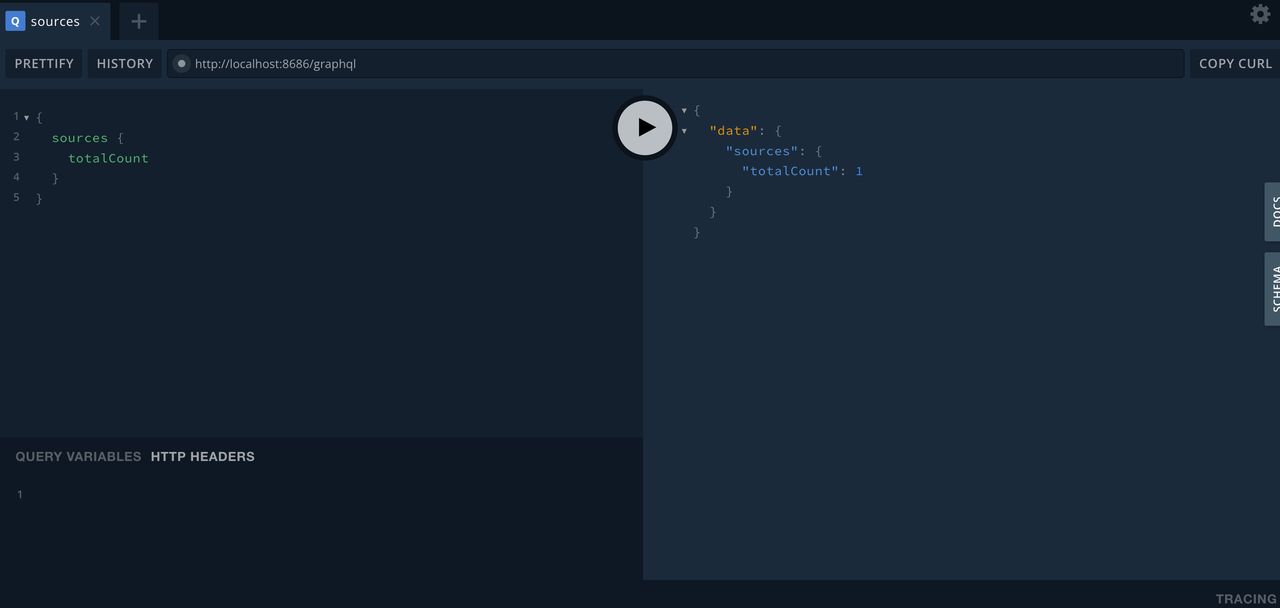Collapse the root object of the JSON response
Viewport: 1280px width, 608px height.
684,110
